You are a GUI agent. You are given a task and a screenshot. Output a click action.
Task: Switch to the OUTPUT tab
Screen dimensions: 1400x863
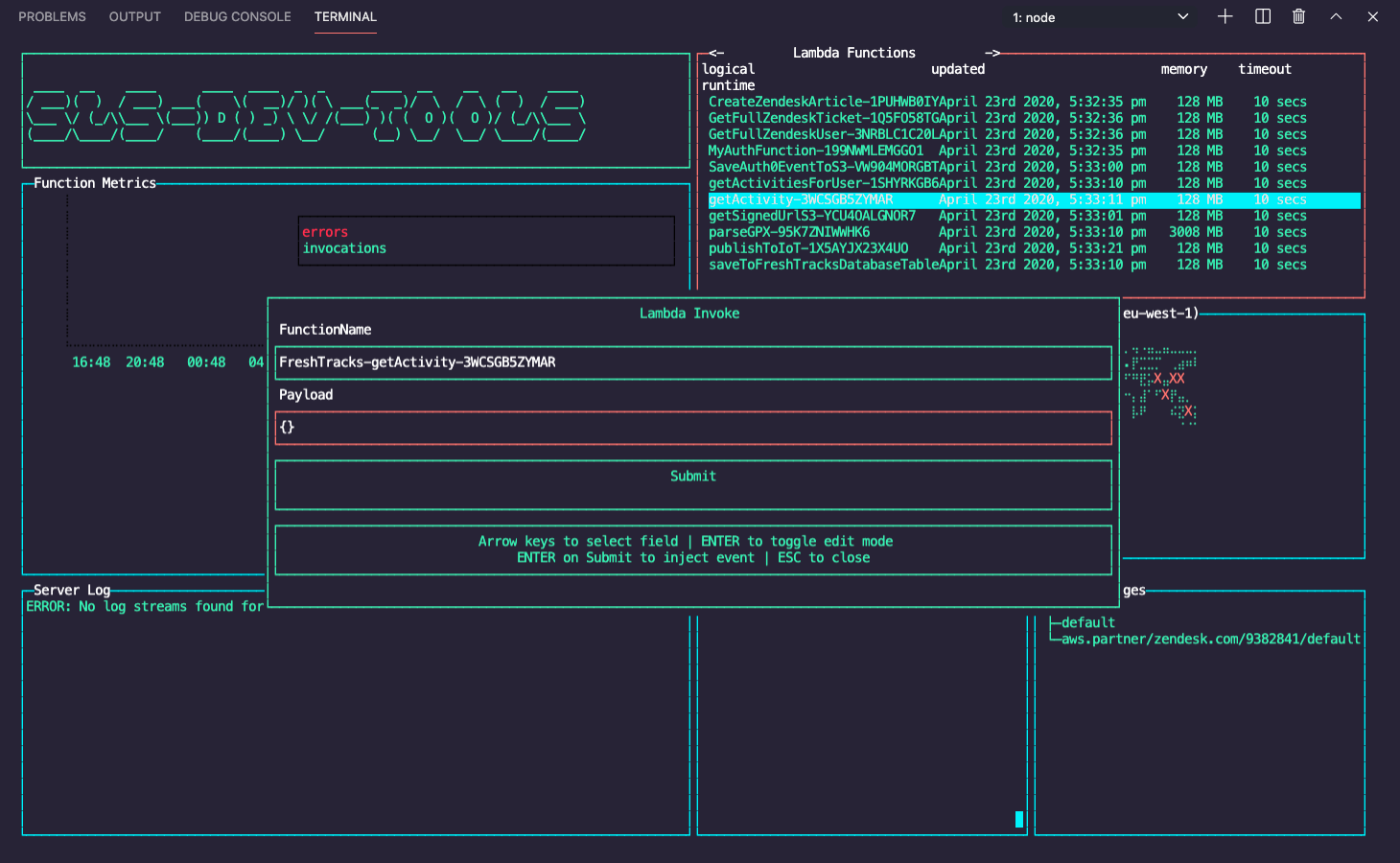coord(134,16)
